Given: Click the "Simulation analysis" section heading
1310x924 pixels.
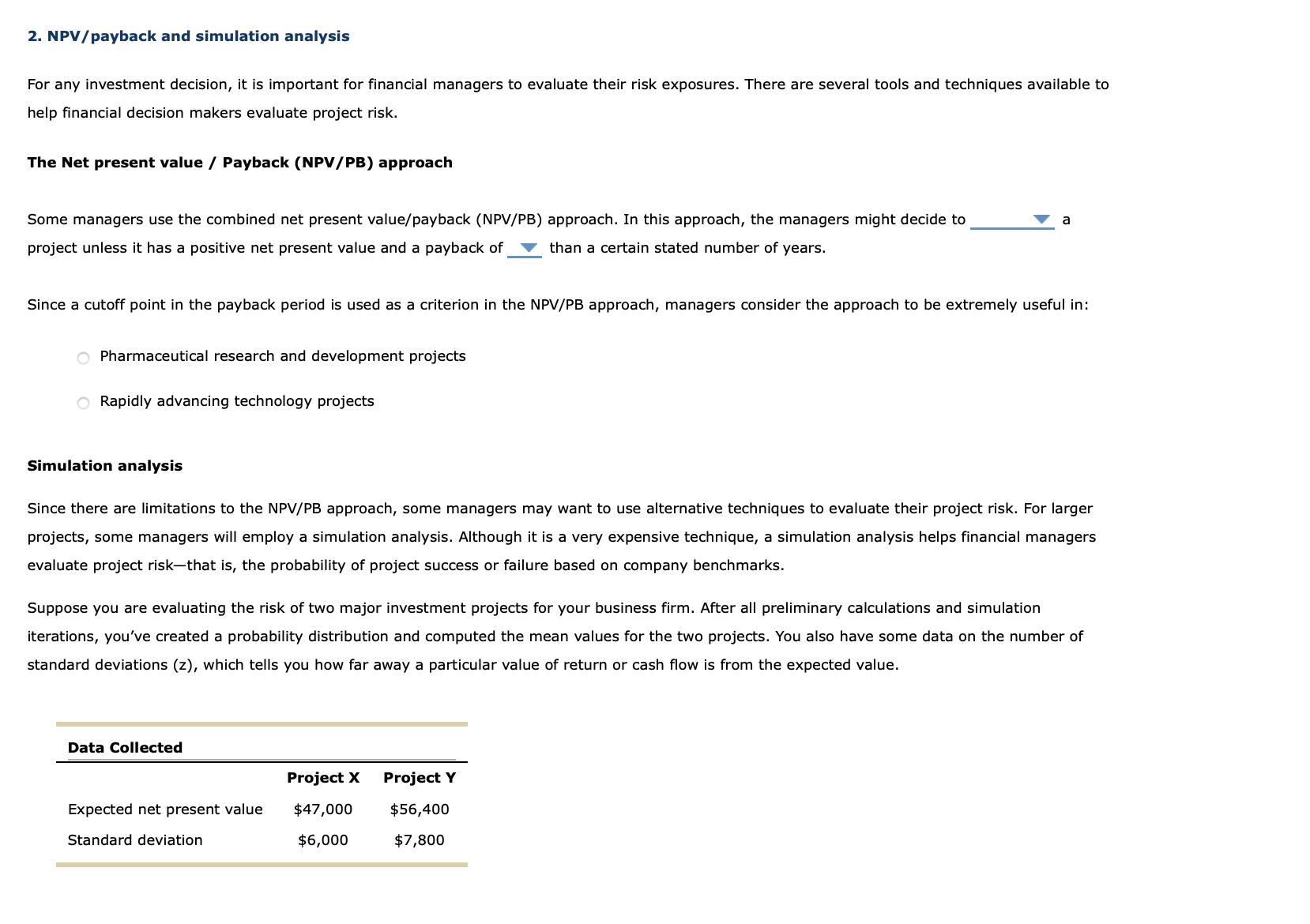Looking at the screenshot, I should point(104,465).
